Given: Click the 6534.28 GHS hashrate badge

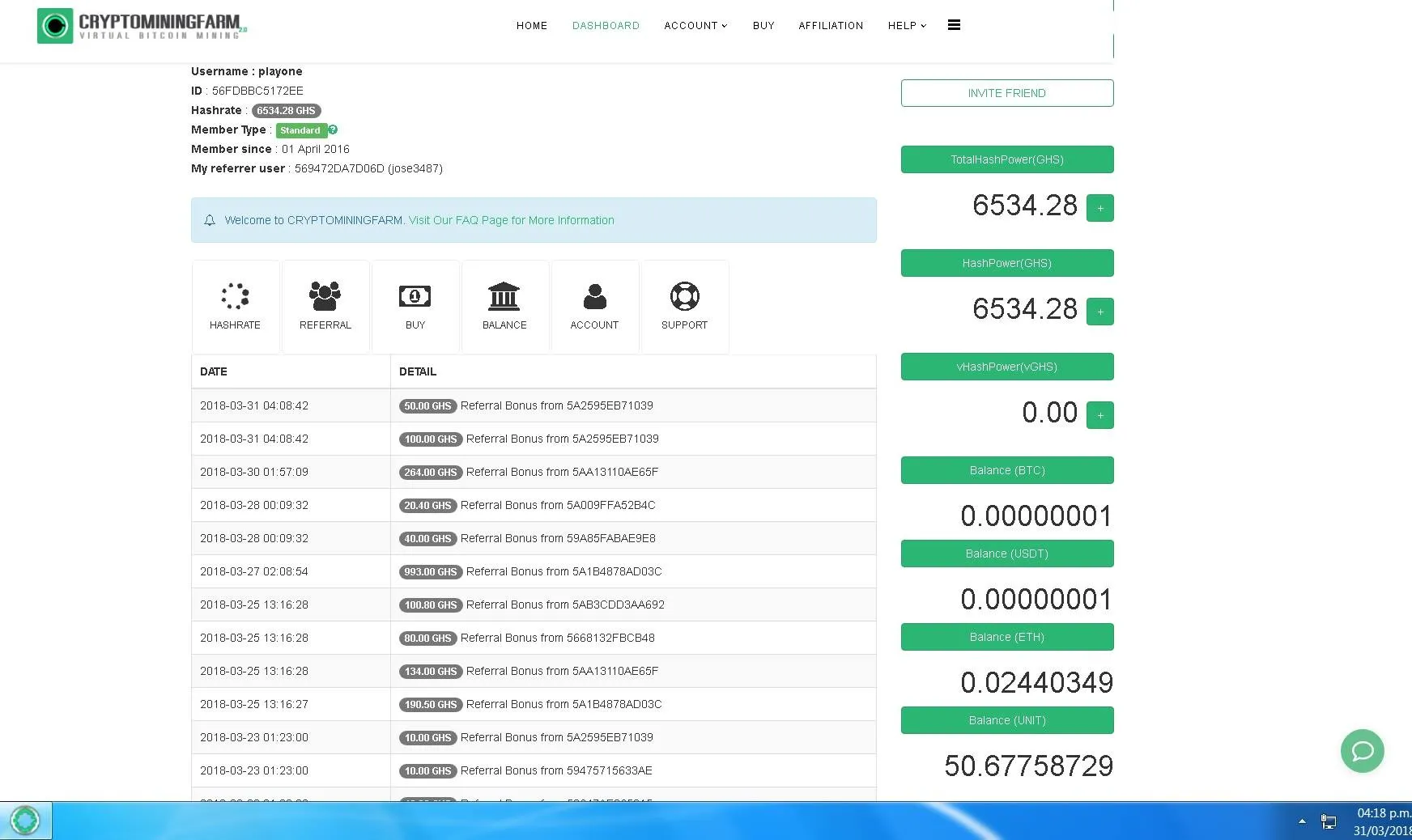Looking at the screenshot, I should click(286, 111).
